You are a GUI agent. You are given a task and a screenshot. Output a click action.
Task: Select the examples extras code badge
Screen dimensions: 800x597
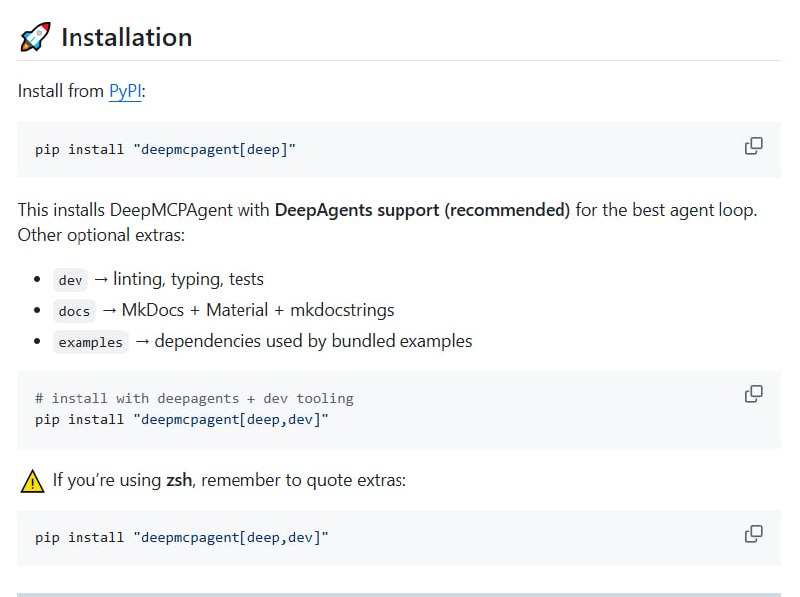89,342
